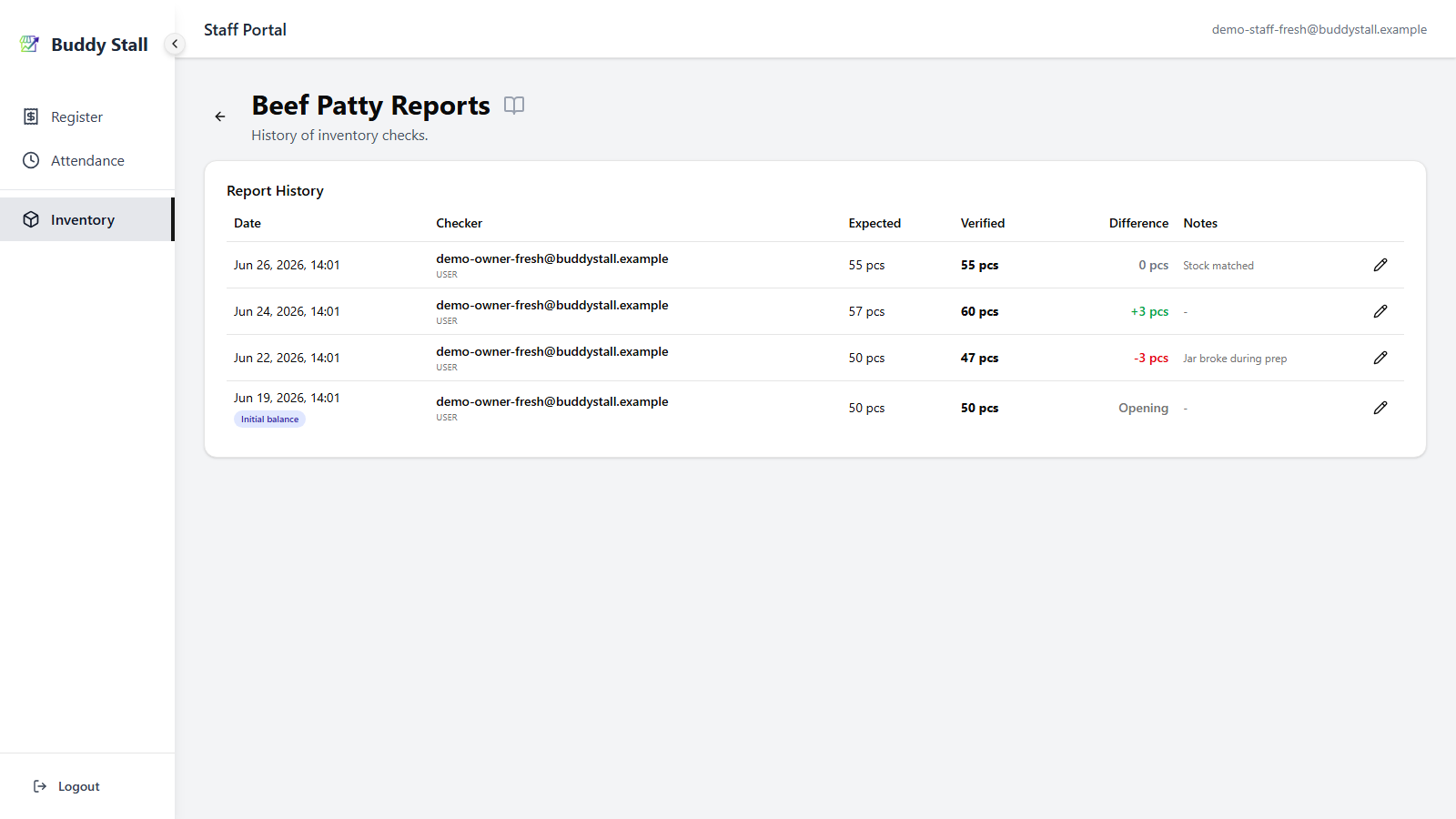This screenshot has height=819, width=1456.
Task: Click the demo-staff-fresh account email
Action: [1319, 29]
